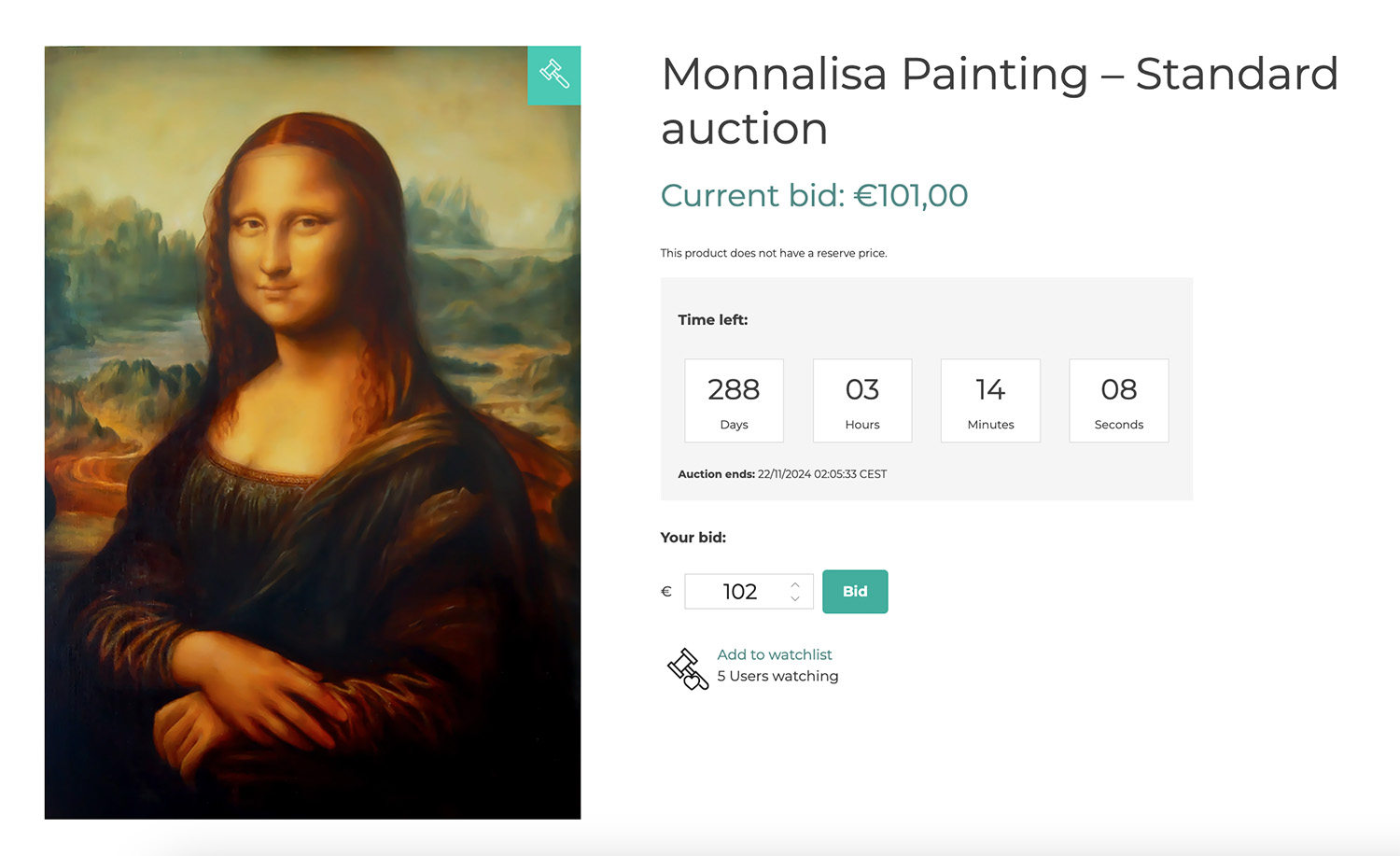The width and height of the screenshot is (1400, 856).
Task: Click the Monnalisa Painting auction title
Action: click(x=999, y=101)
